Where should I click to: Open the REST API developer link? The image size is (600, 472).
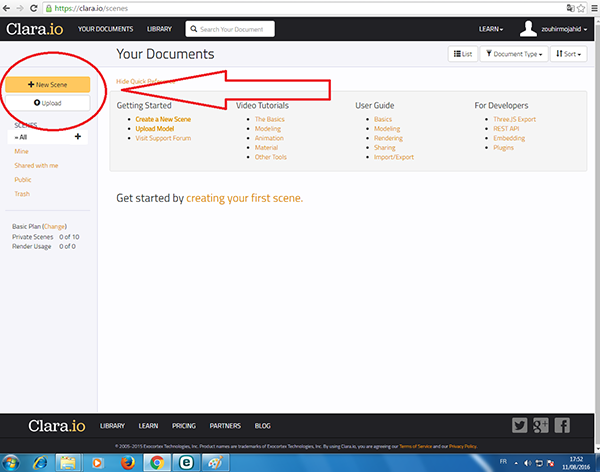pos(506,129)
